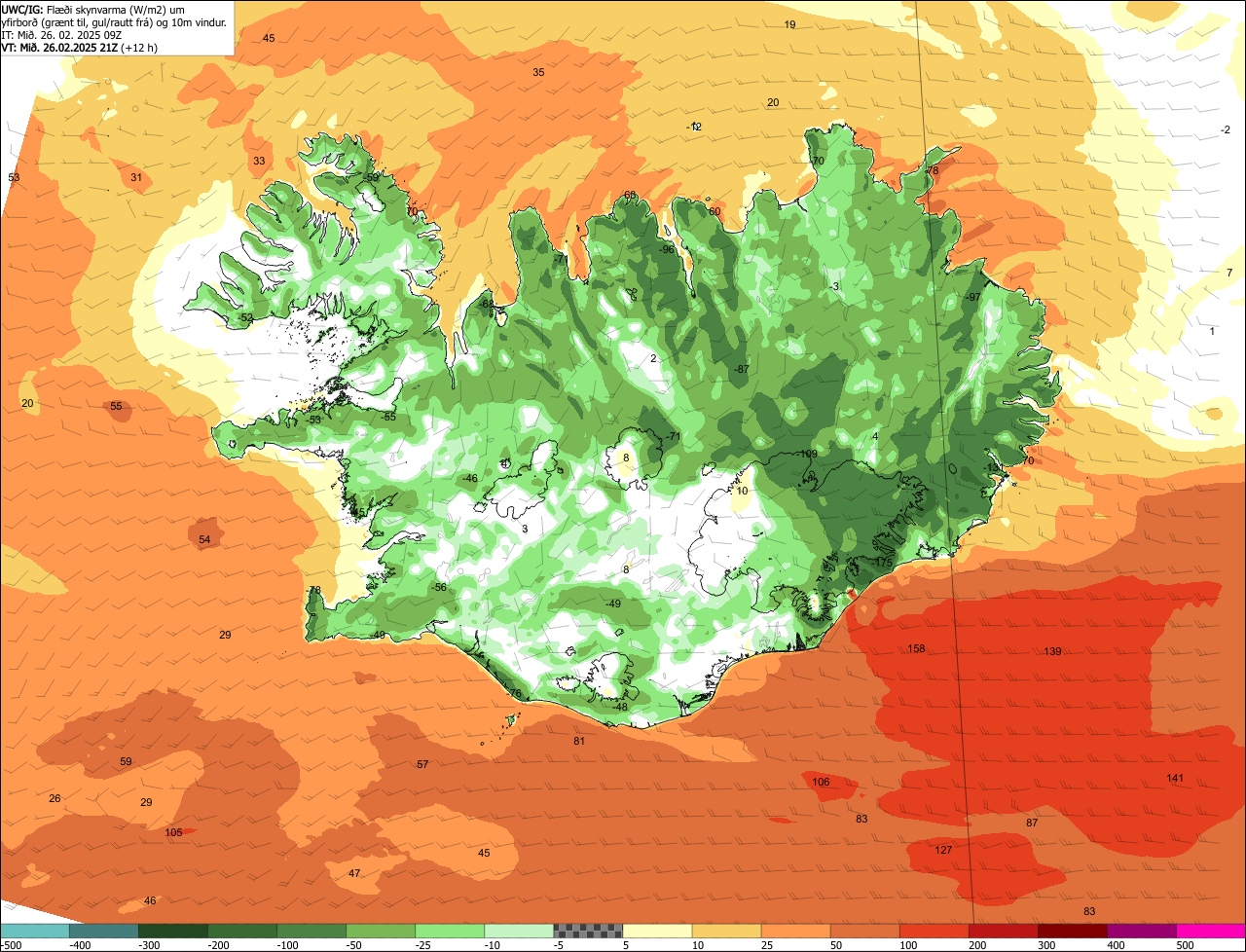Click the map value '-87' in central north Iceland
Screen dimensions: 1246x952
[742, 370]
